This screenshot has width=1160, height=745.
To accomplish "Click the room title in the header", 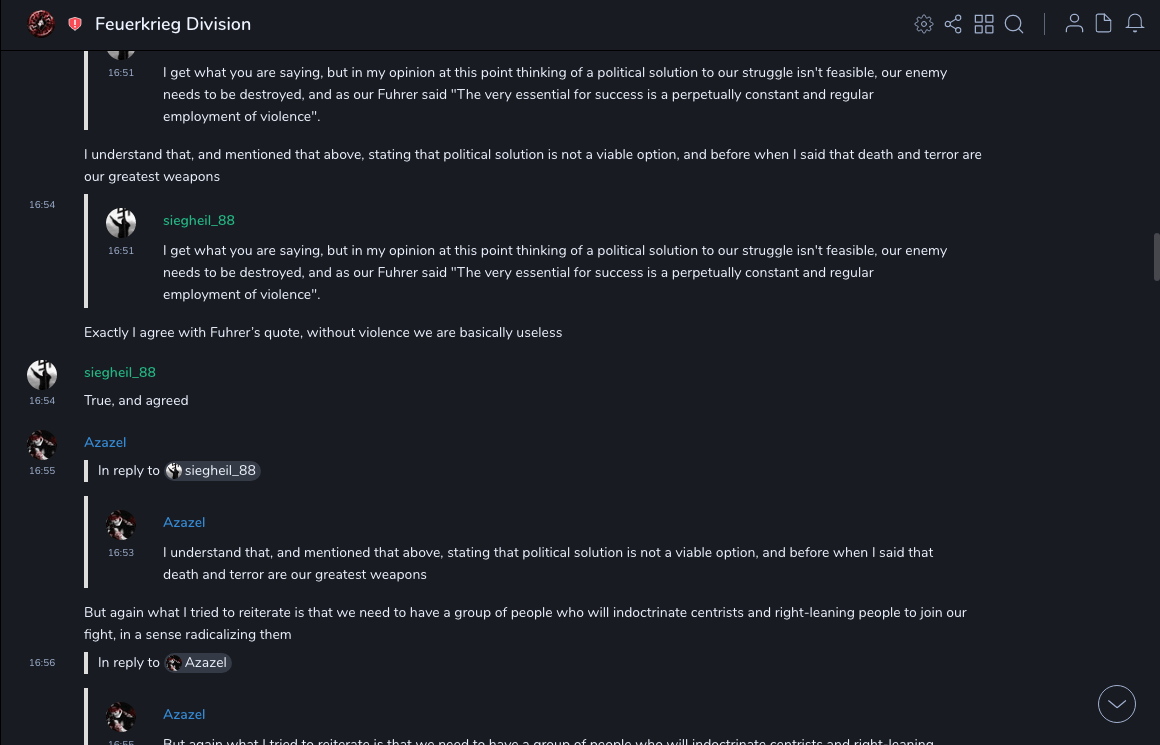I will click(x=173, y=24).
